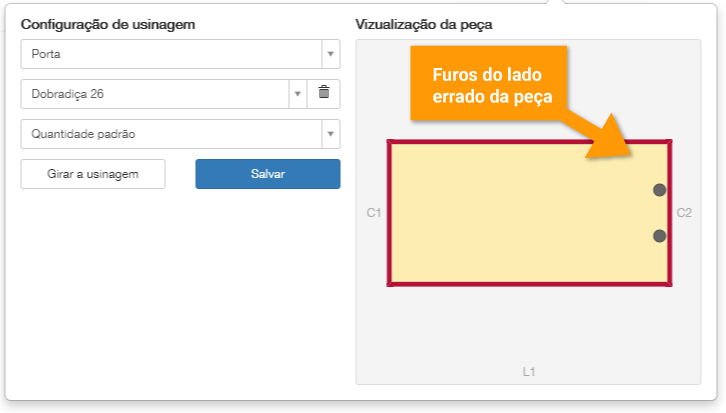Open the Quantidade padrão dropdown arrow
Viewport: 726px width, 413px height.
pos(330,134)
